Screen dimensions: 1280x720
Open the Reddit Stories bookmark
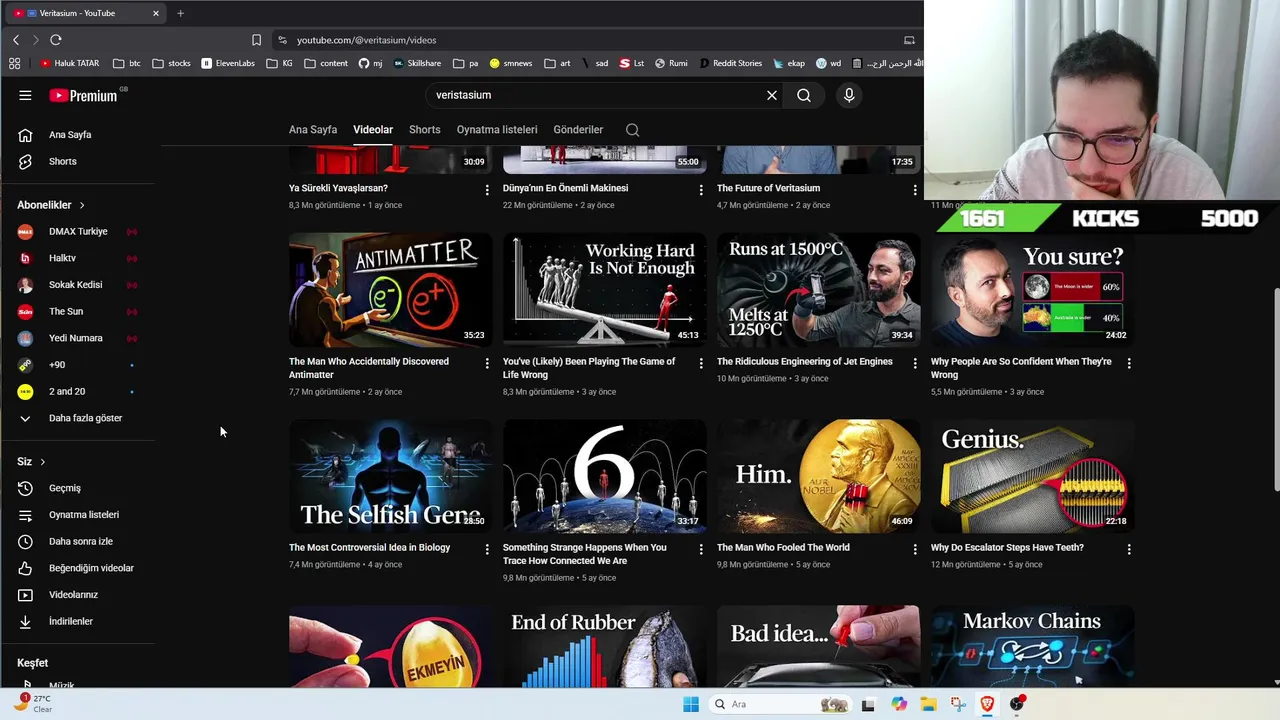point(730,63)
